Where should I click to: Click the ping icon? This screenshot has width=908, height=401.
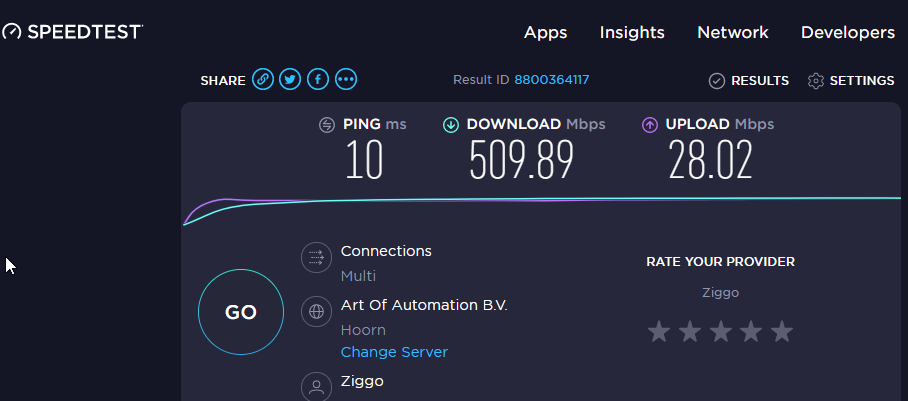tap(327, 125)
